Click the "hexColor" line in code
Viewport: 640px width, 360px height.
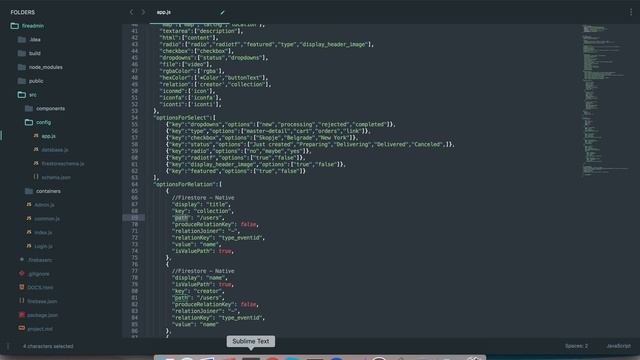click(213, 78)
